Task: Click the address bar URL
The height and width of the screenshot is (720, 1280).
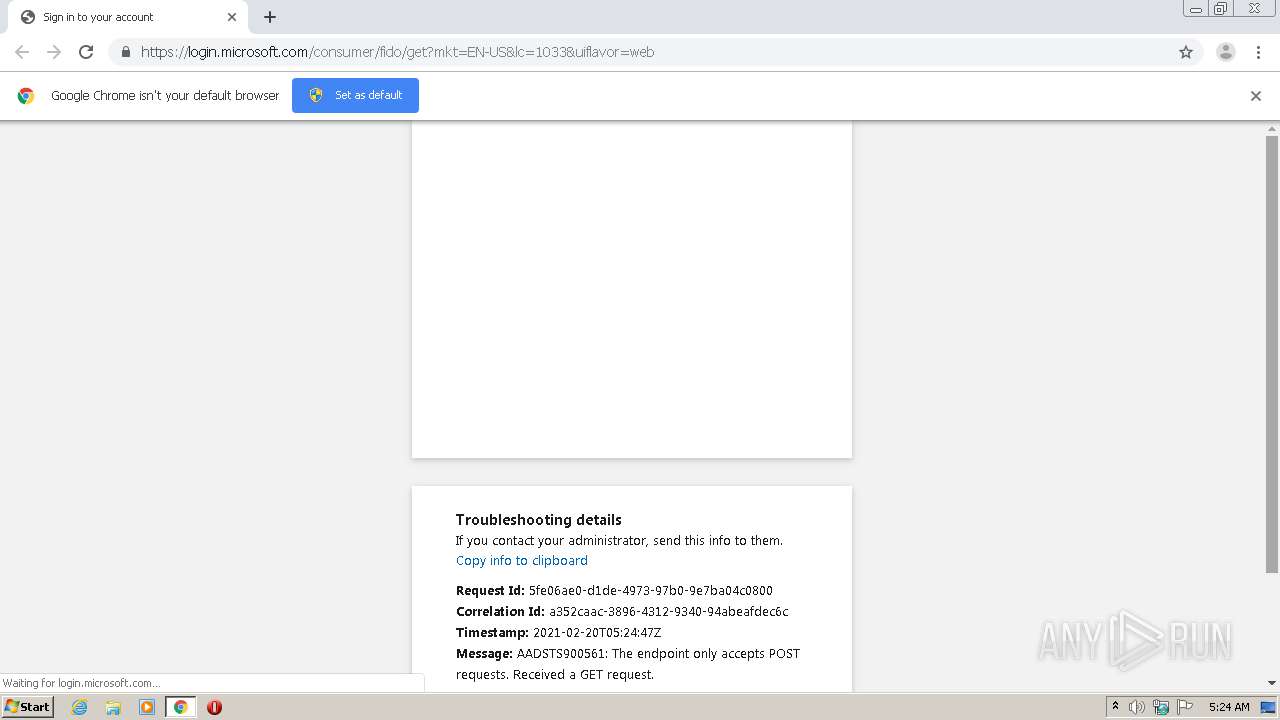Action: pyautogui.click(x=397, y=52)
